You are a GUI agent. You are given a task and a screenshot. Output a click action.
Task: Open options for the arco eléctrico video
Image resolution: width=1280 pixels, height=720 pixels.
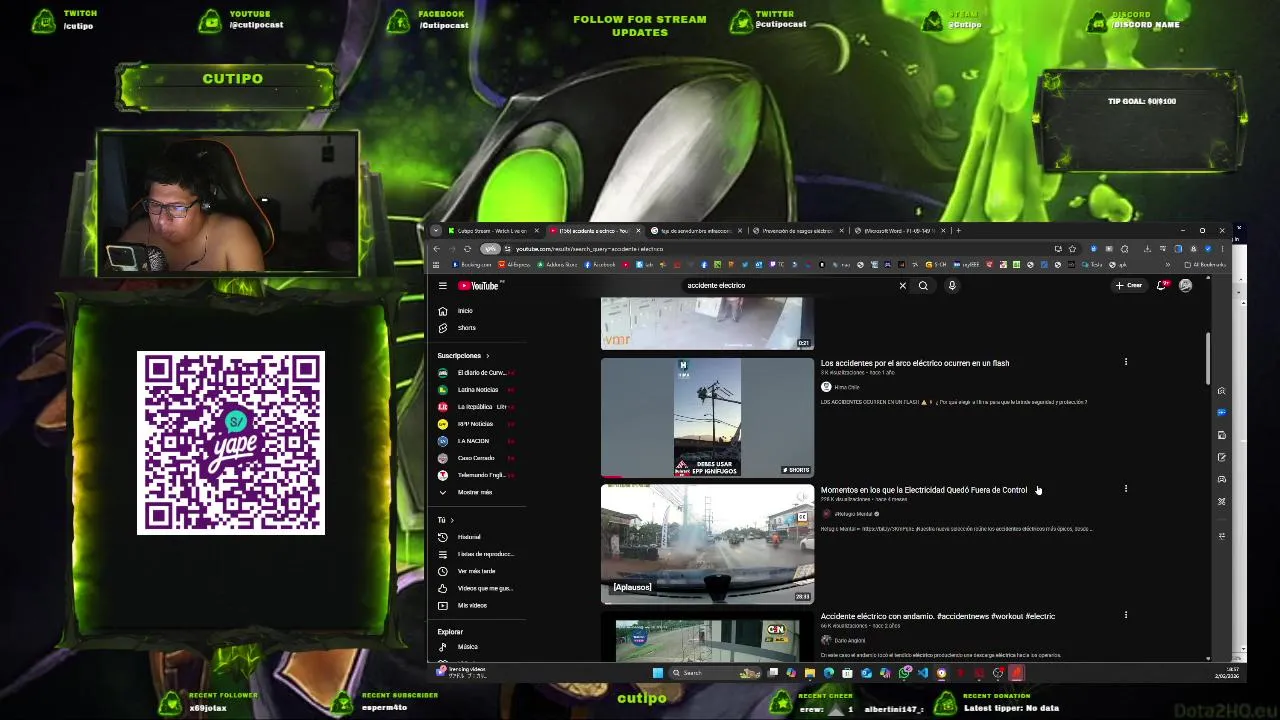coord(1126,362)
